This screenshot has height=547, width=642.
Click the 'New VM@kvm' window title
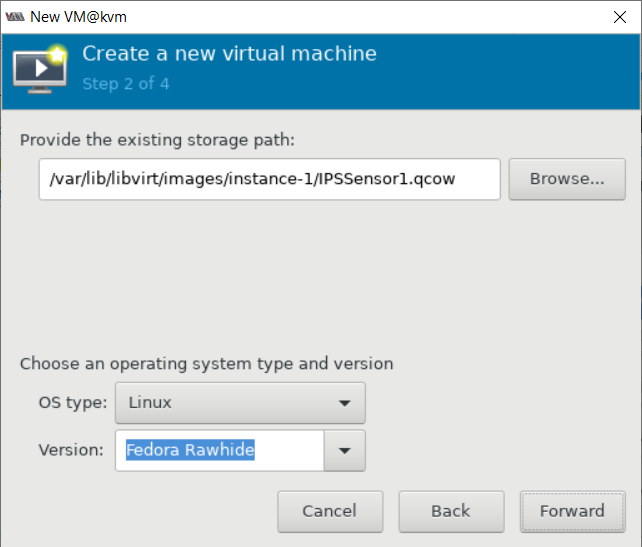(x=78, y=17)
